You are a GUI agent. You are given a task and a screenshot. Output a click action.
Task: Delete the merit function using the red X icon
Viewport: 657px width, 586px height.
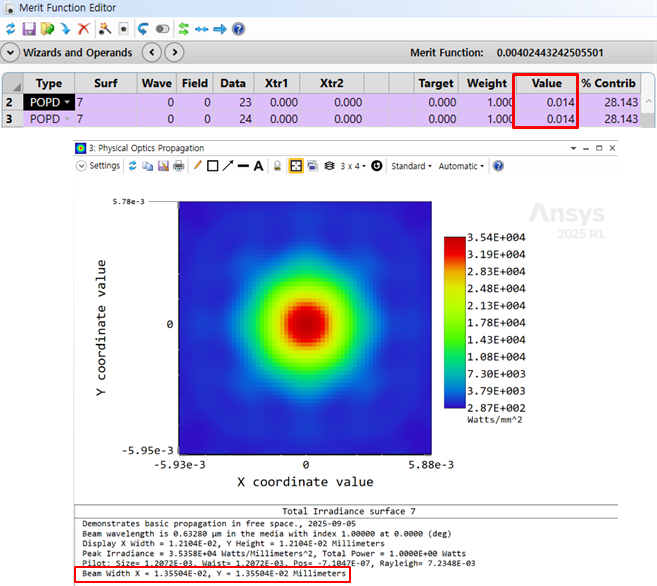84,29
